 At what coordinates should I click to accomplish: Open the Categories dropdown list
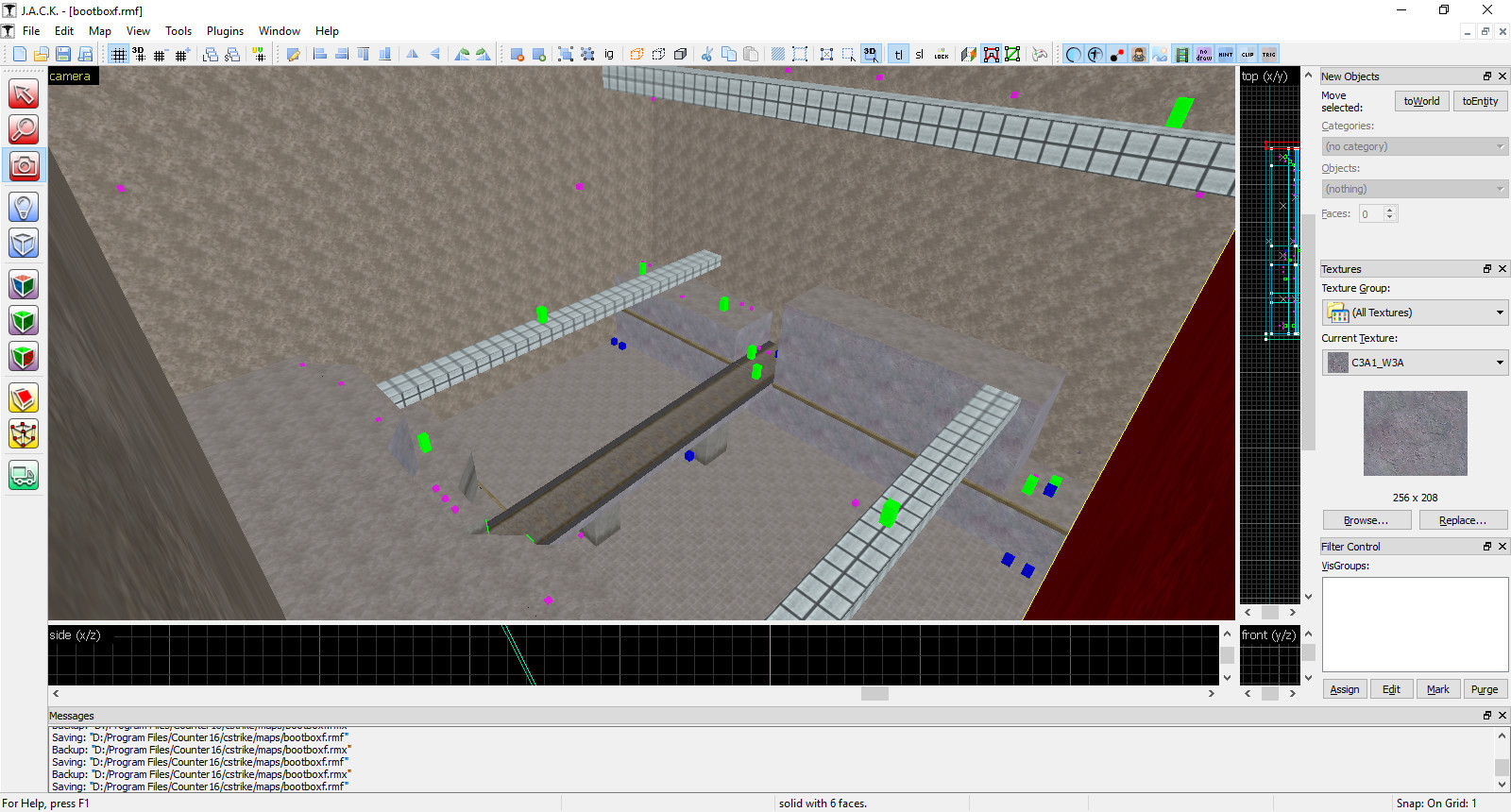point(1415,146)
